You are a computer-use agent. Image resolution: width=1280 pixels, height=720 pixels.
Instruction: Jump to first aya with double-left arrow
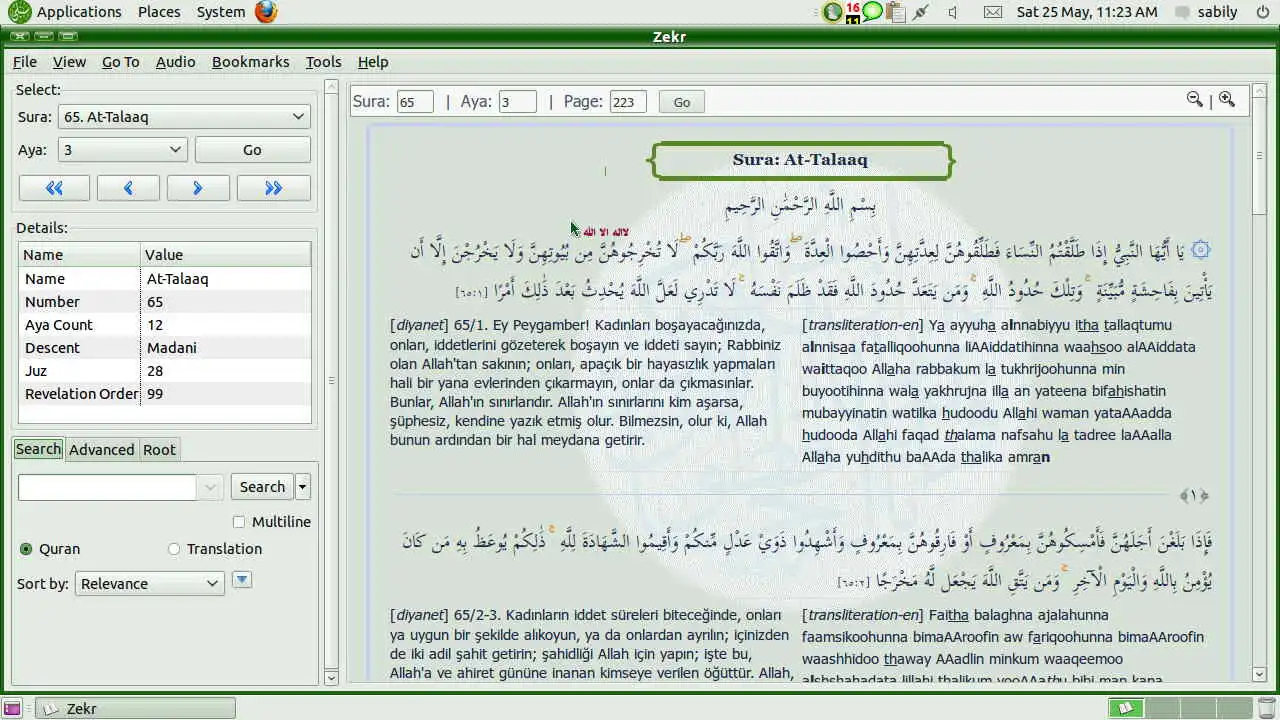(54, 188)
